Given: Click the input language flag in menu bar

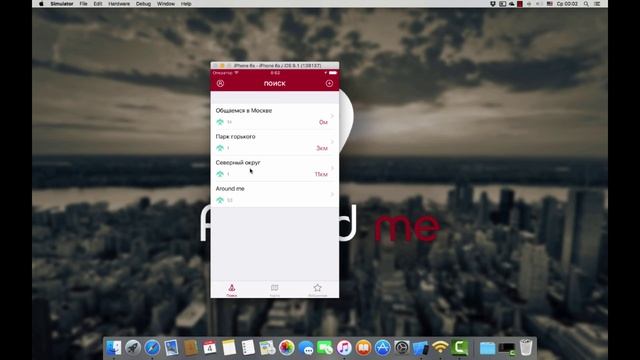Looking at the screenshot, I should [x=549, y=4].
